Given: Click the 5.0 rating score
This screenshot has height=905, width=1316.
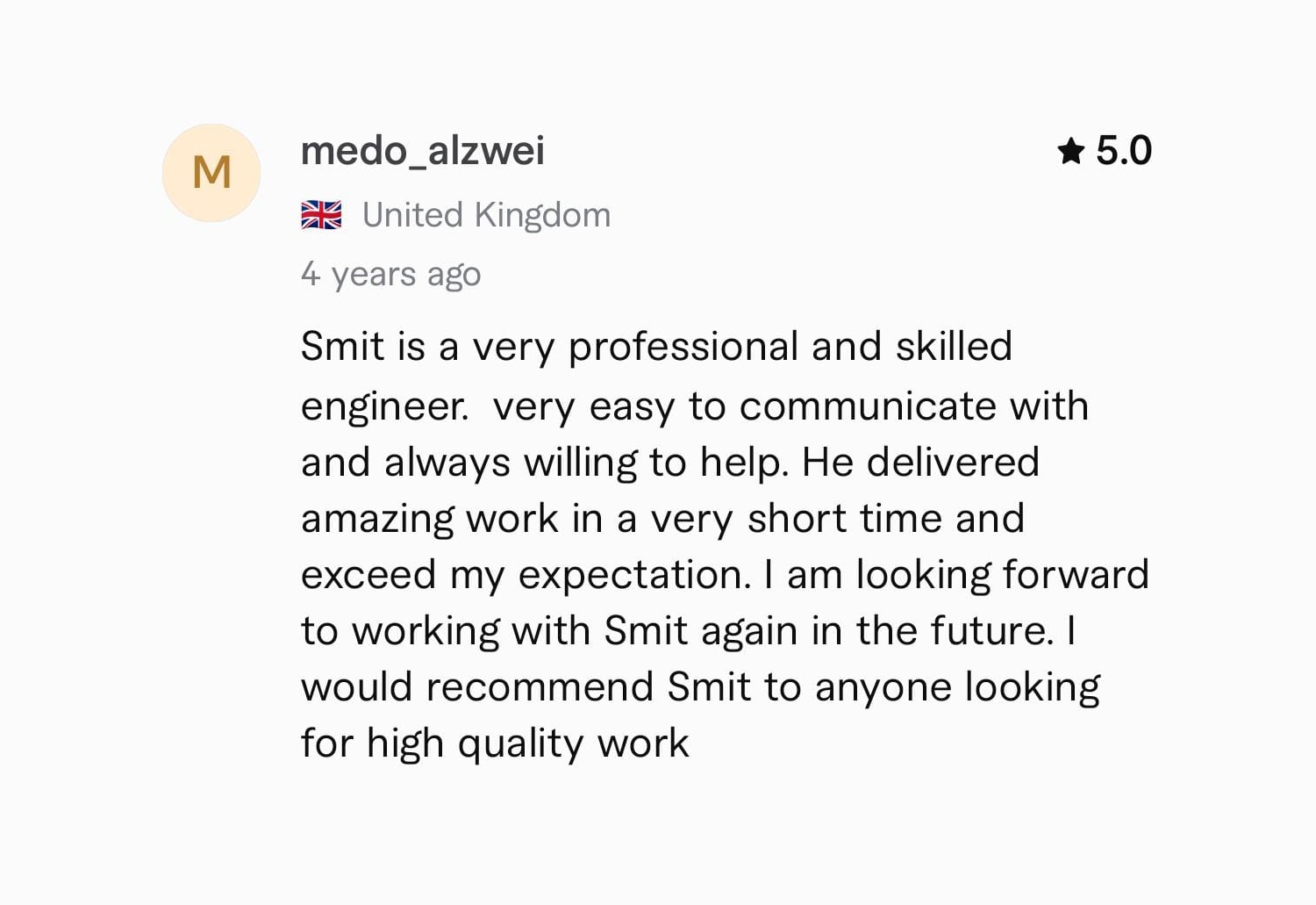Looking at the screenshot, I should pos(1124,151).
